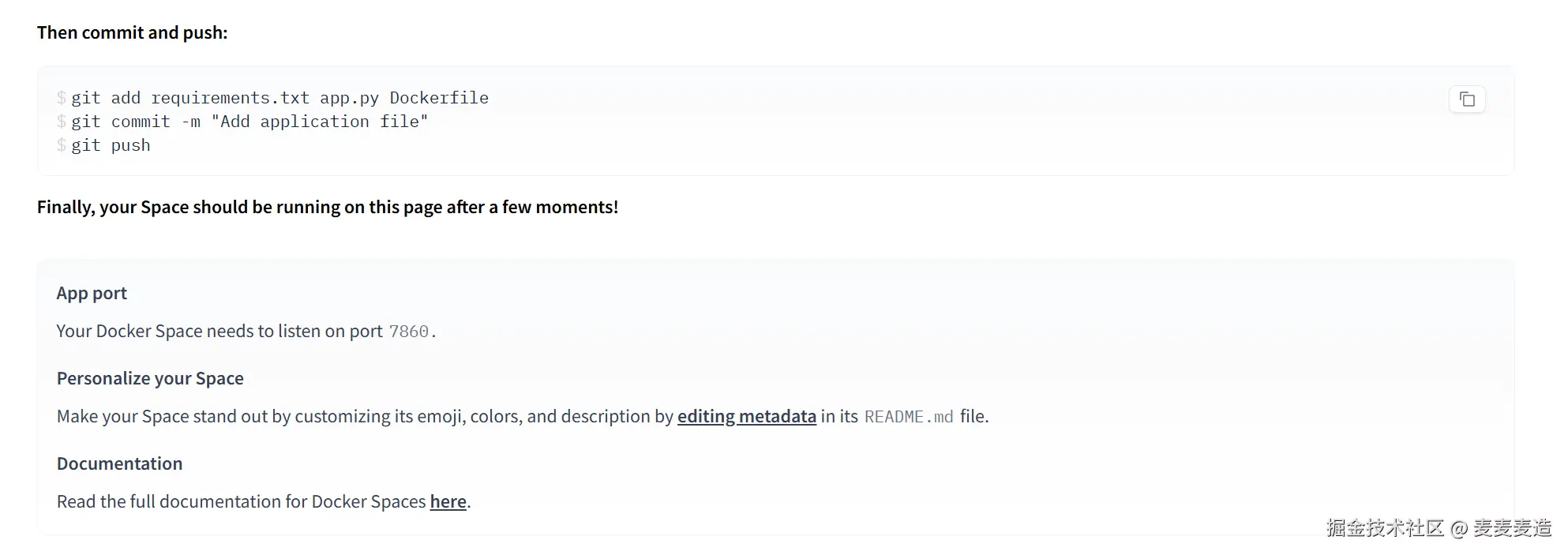Open the editing metadata link

point(746,416)
